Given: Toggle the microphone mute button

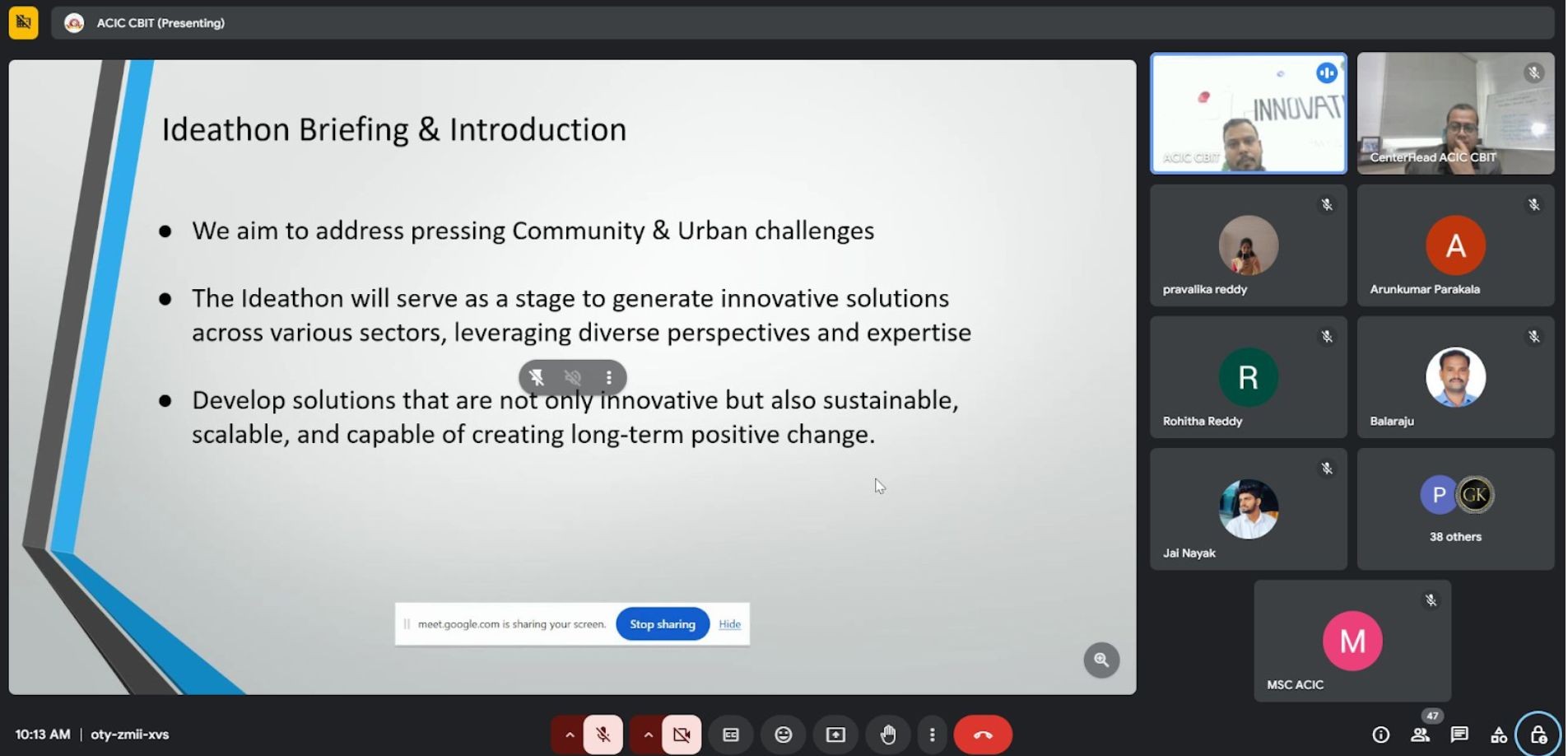Looking at the screenshot, I should pos(603,735).
